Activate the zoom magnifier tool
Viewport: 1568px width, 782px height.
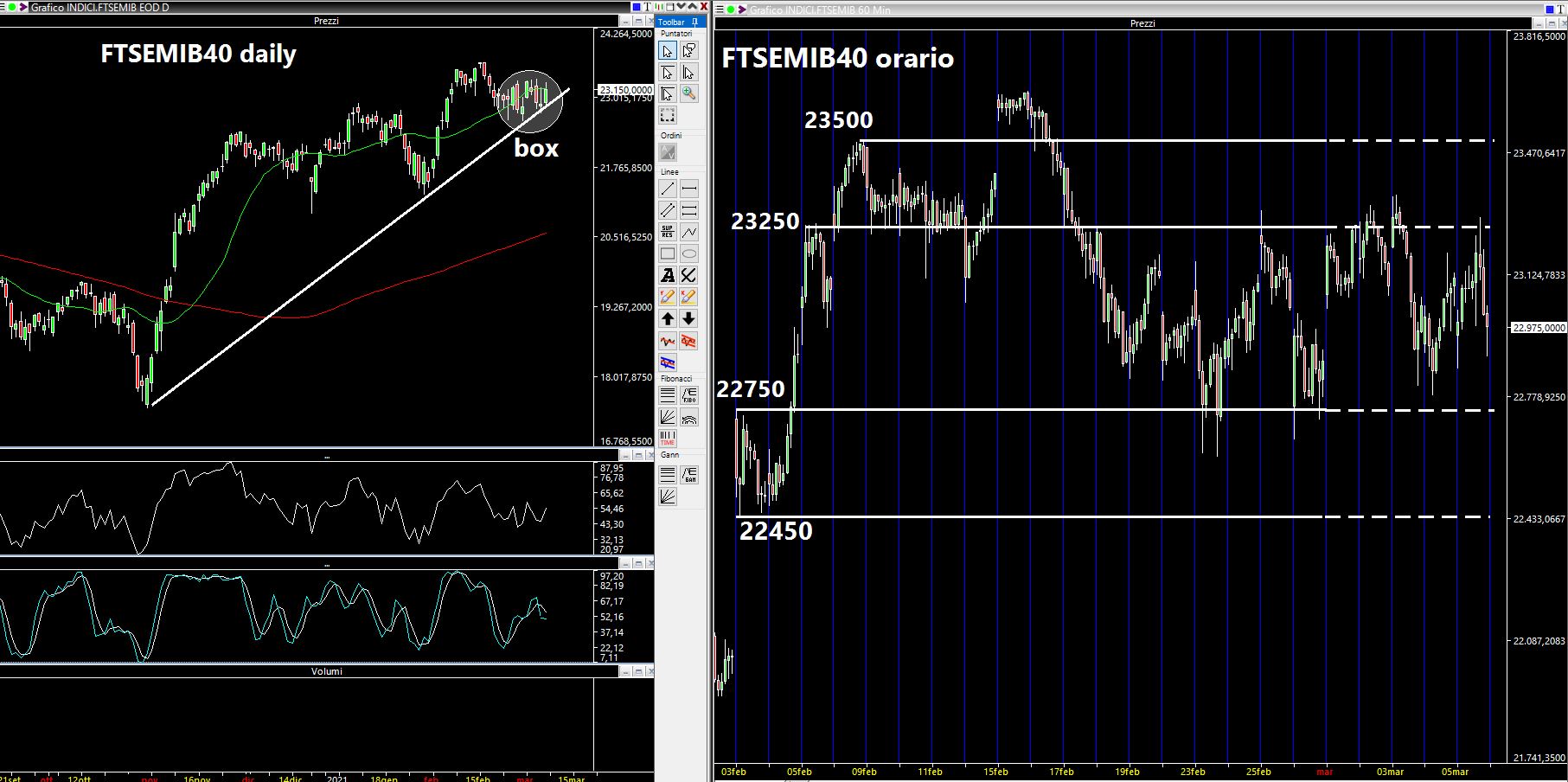[x=688, y=93]
